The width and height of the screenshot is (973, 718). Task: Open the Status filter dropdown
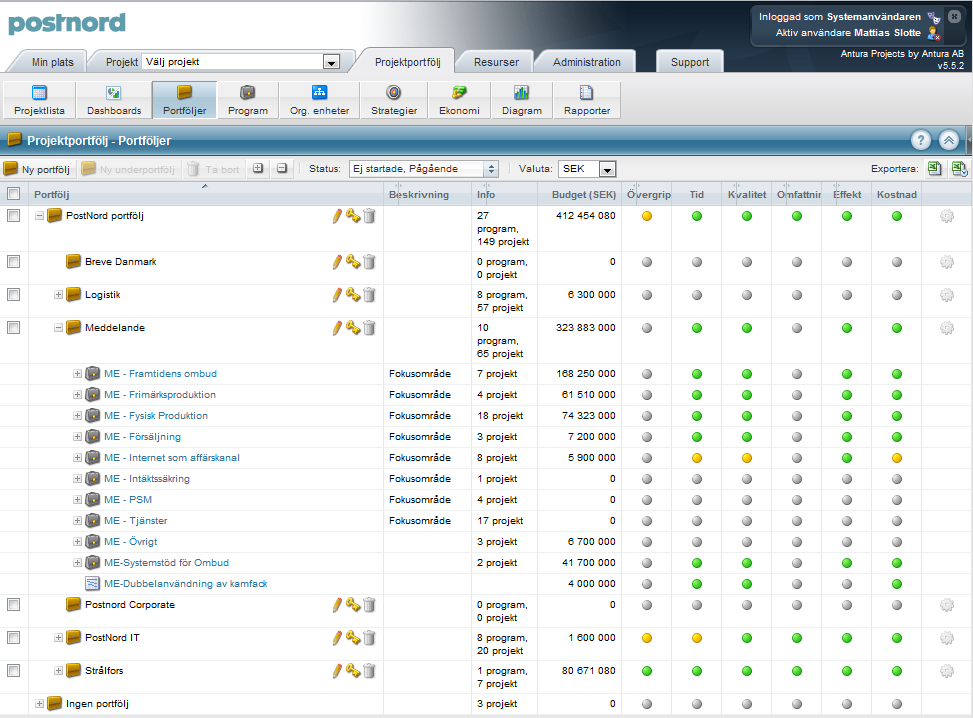point(424,169)
